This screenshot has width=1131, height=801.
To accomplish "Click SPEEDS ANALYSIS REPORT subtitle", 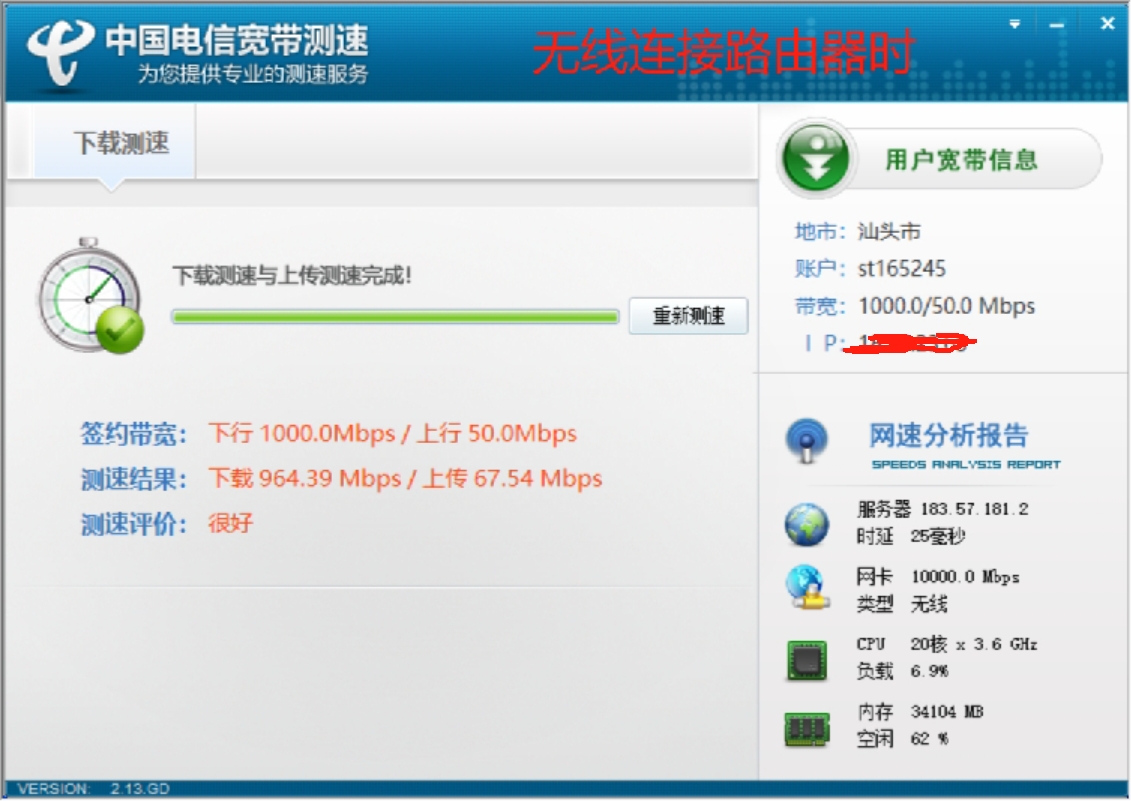I will pyautogui.click(x=966, y=464).
